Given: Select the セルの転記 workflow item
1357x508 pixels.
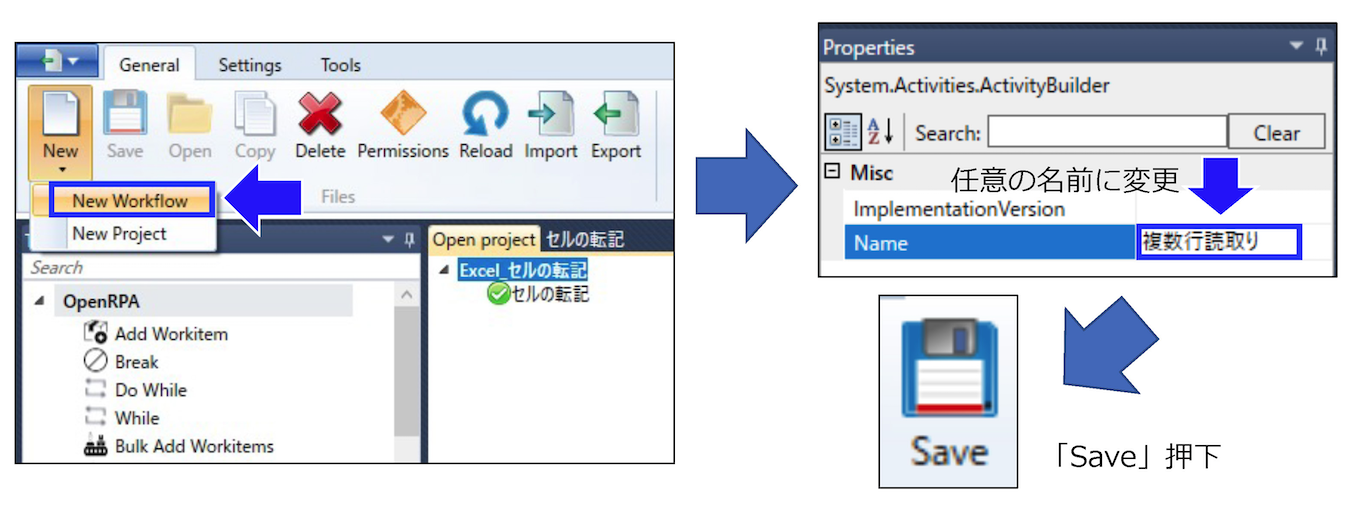Looking at the screenshot, I should [550, 293].
